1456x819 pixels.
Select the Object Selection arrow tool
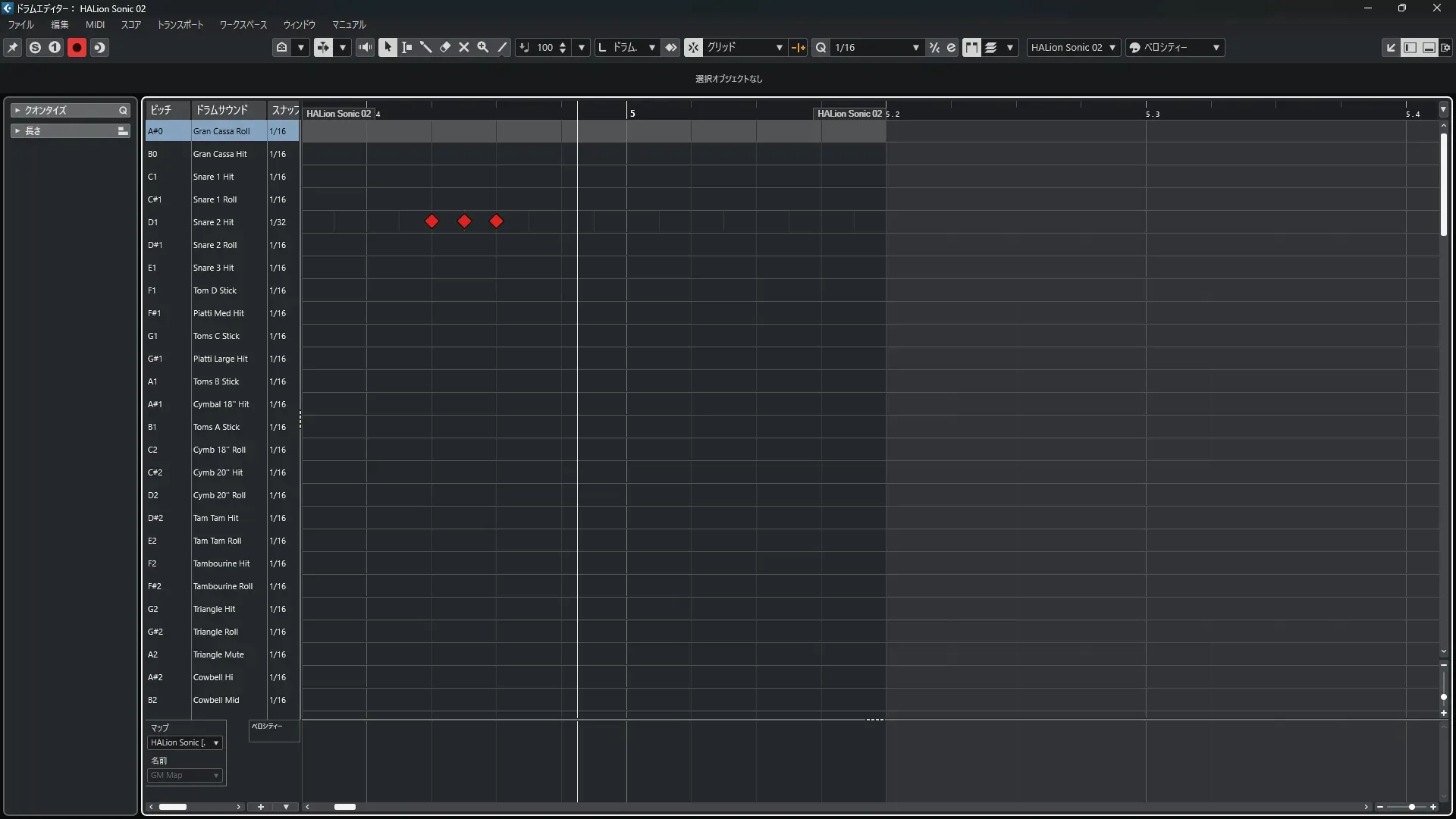coord(388,47)
